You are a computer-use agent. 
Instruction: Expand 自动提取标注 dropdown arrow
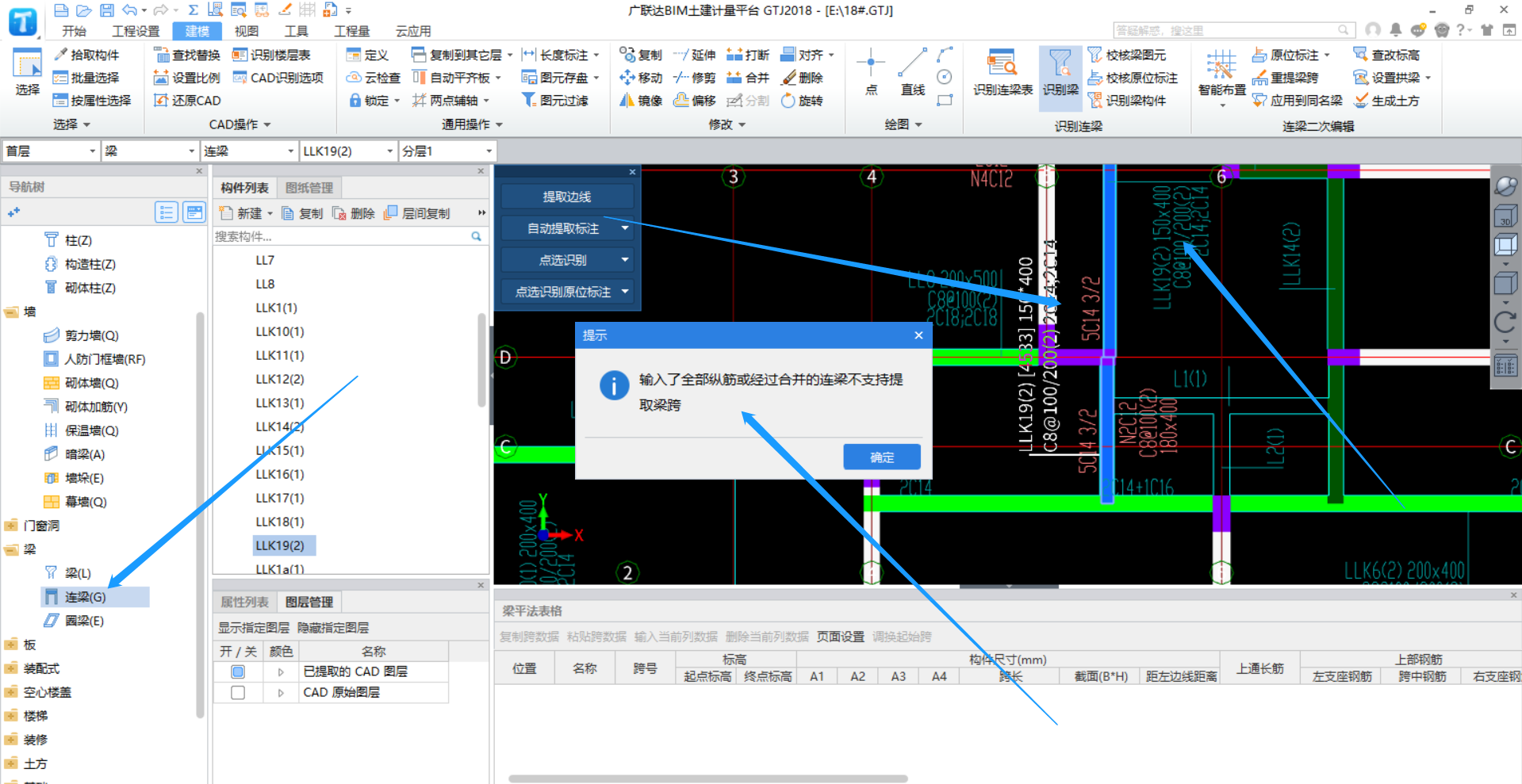[x=625, y=228]
